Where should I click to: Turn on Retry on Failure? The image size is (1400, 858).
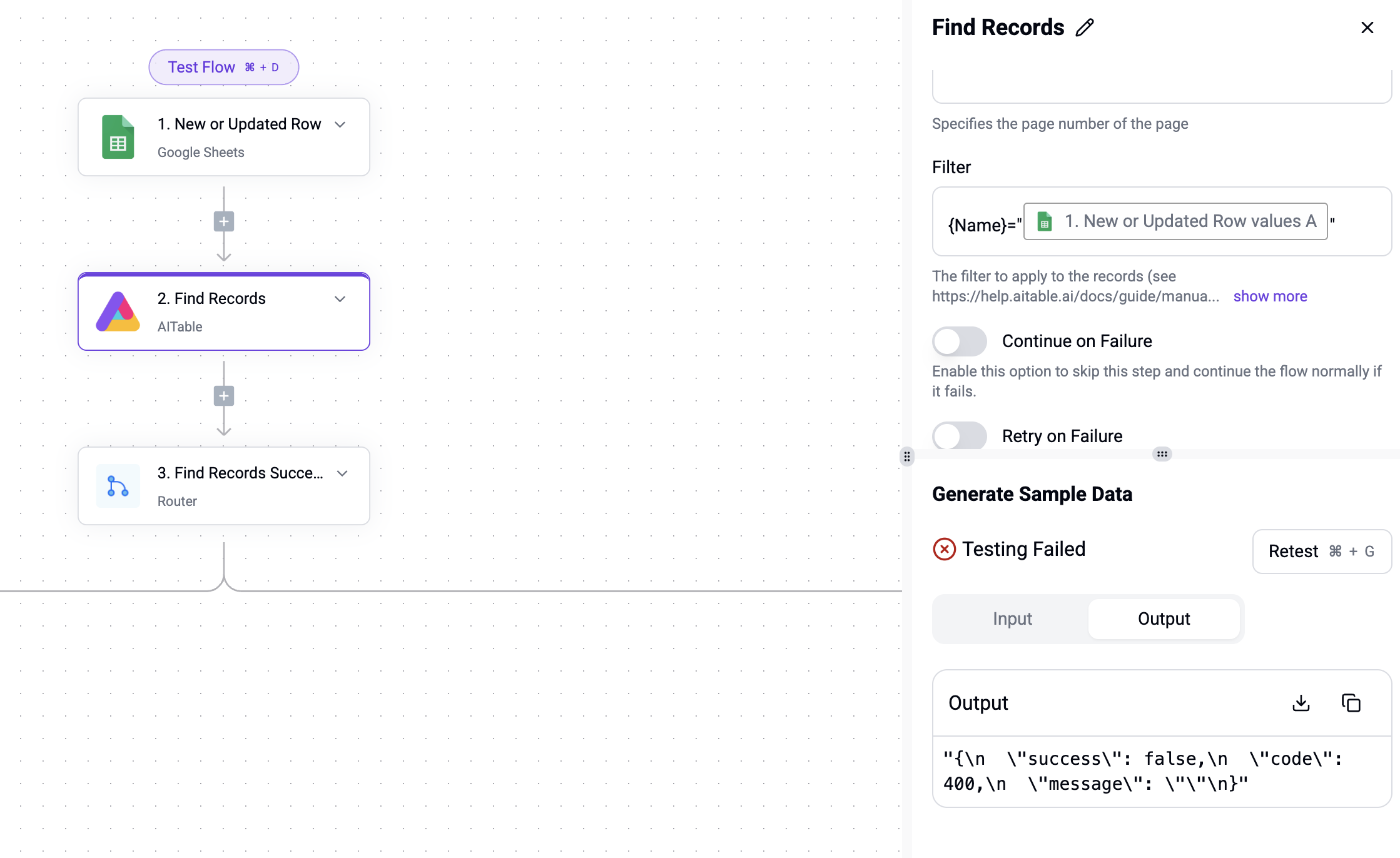pyautogui.click(x=960, y=436)
